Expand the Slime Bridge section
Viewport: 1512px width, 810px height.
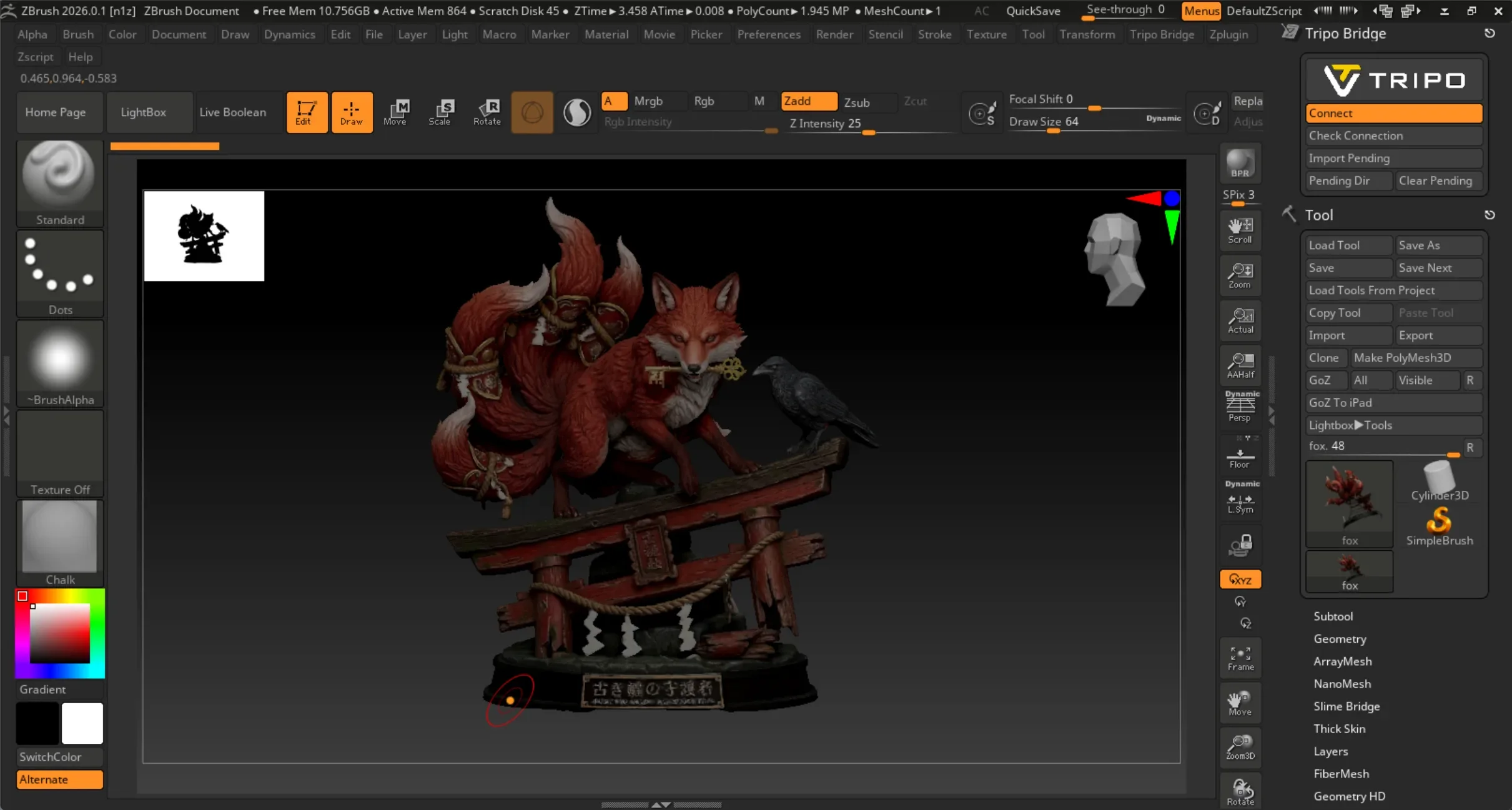1346,706
